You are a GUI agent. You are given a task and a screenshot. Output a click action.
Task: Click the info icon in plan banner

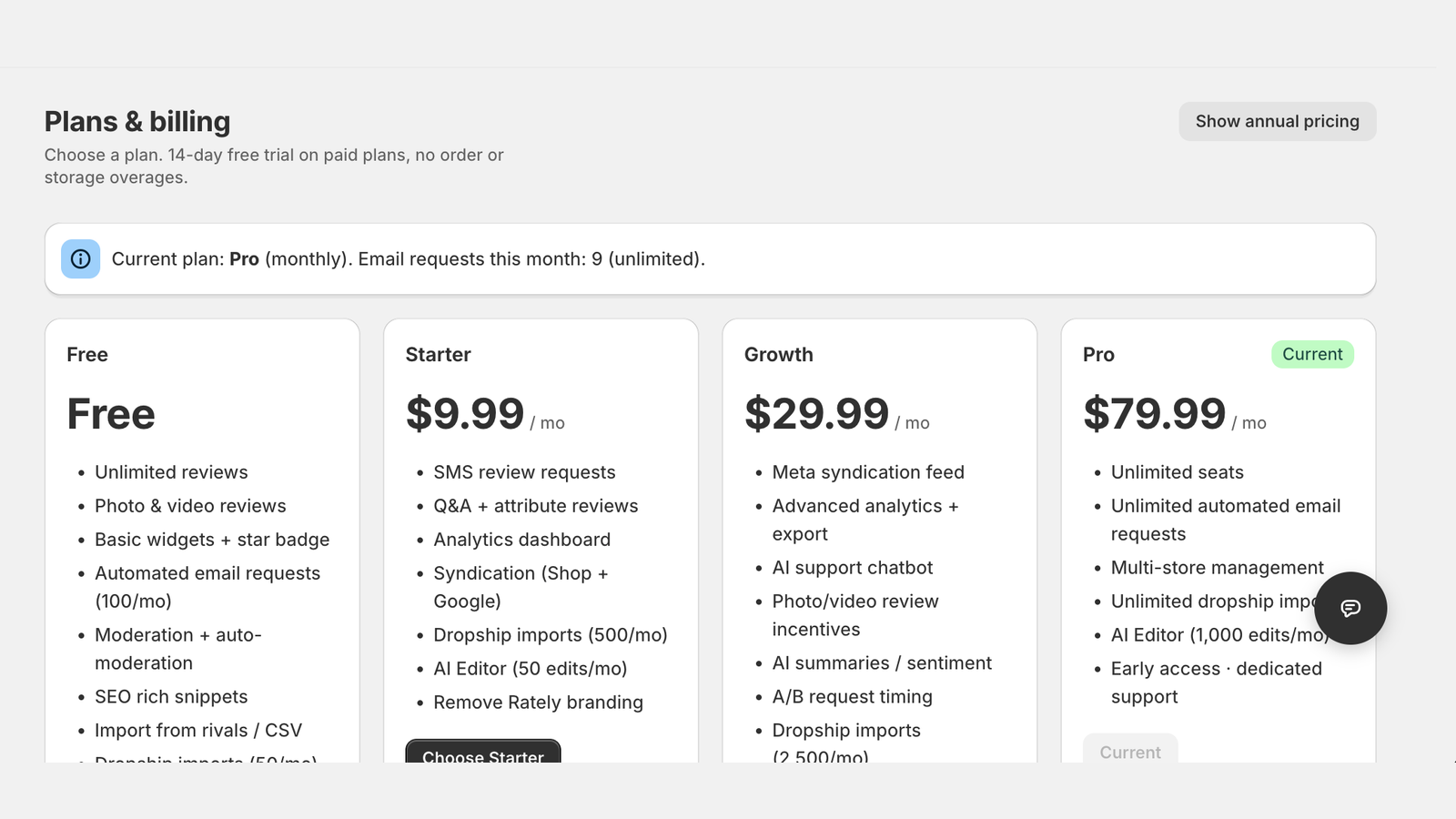click(x=80, y=259)
